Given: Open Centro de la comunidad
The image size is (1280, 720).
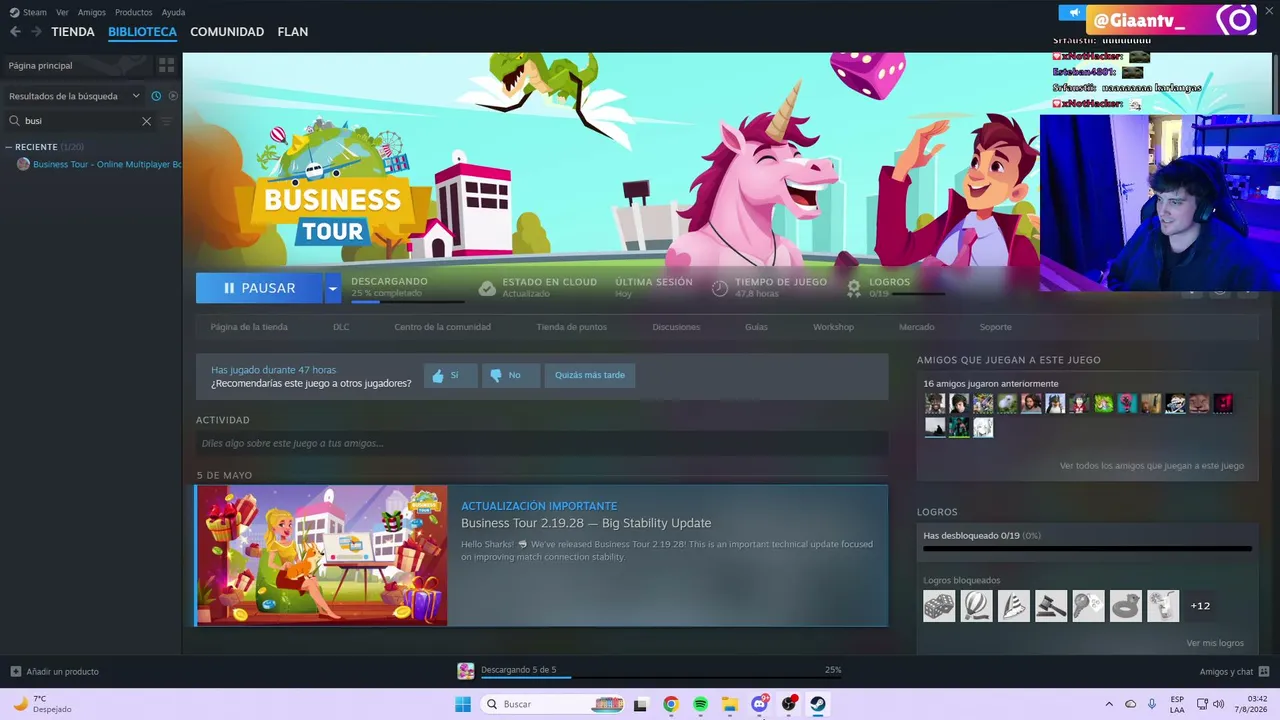Looking at the screenshot, I should click(x=442, y=327).
